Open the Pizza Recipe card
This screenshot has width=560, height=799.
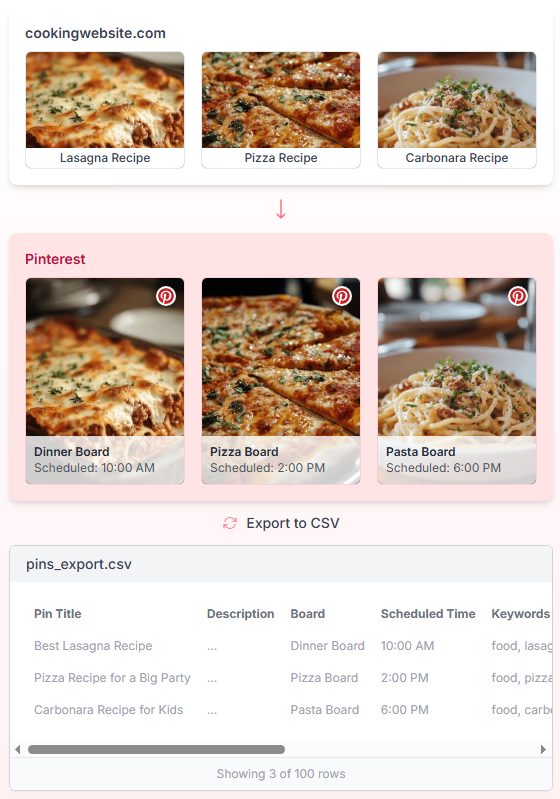281,110
